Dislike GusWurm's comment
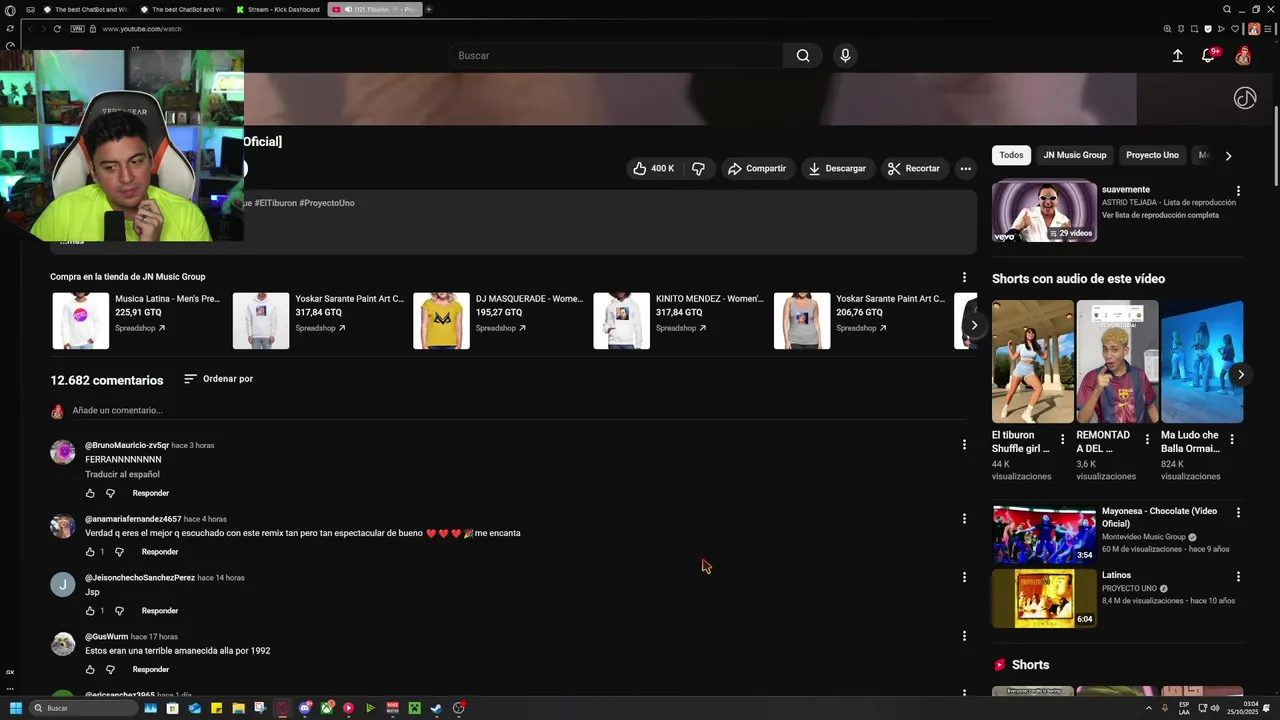Screen dimensions: 1280x720 click(x=110, y=670)
